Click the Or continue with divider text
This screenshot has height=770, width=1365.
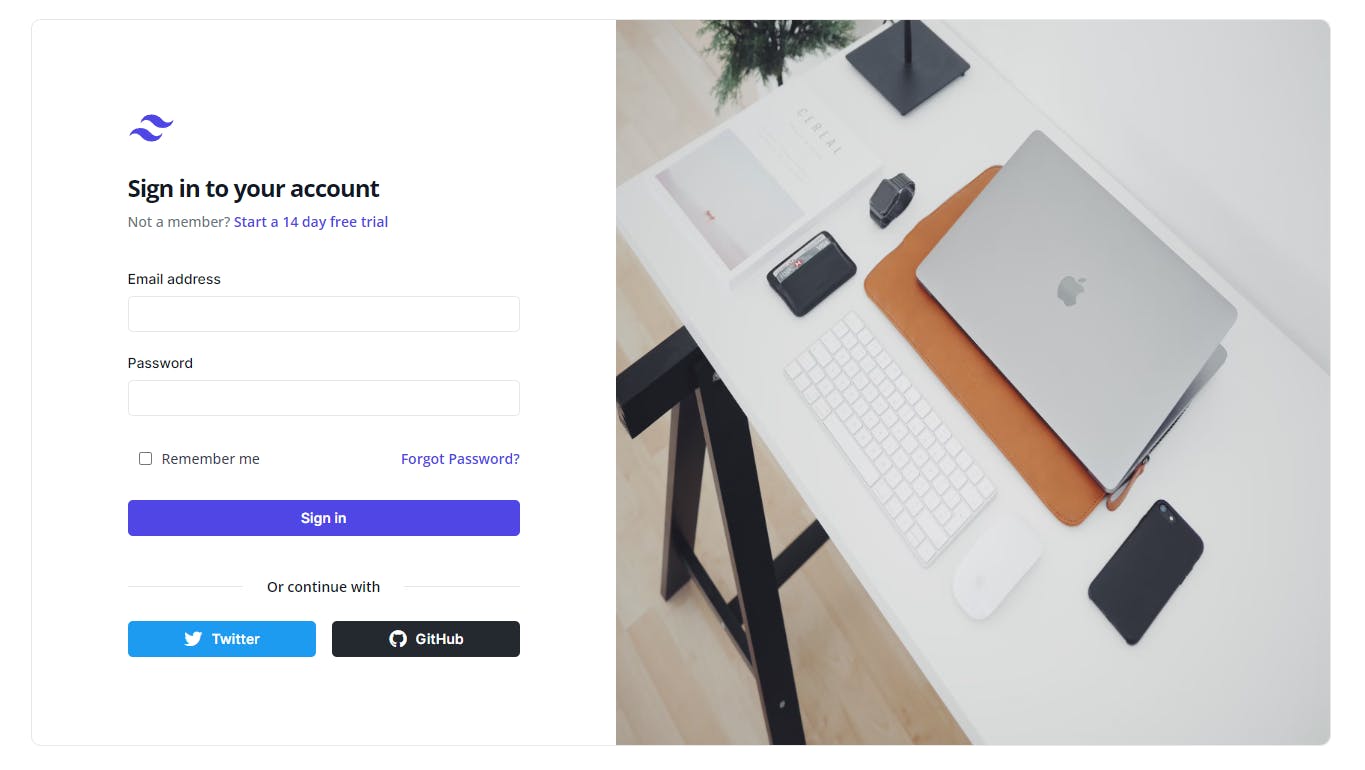tap(323, 587)
